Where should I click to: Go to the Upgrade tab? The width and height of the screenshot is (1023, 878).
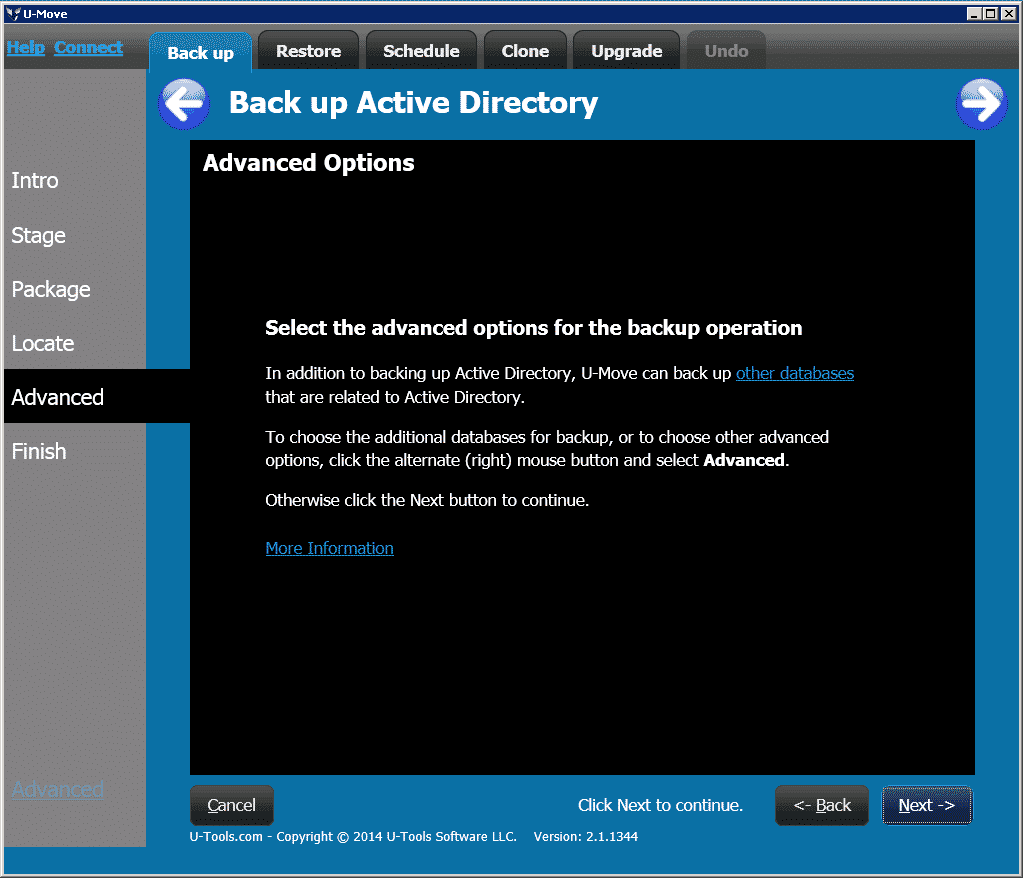tap(626, 51)
